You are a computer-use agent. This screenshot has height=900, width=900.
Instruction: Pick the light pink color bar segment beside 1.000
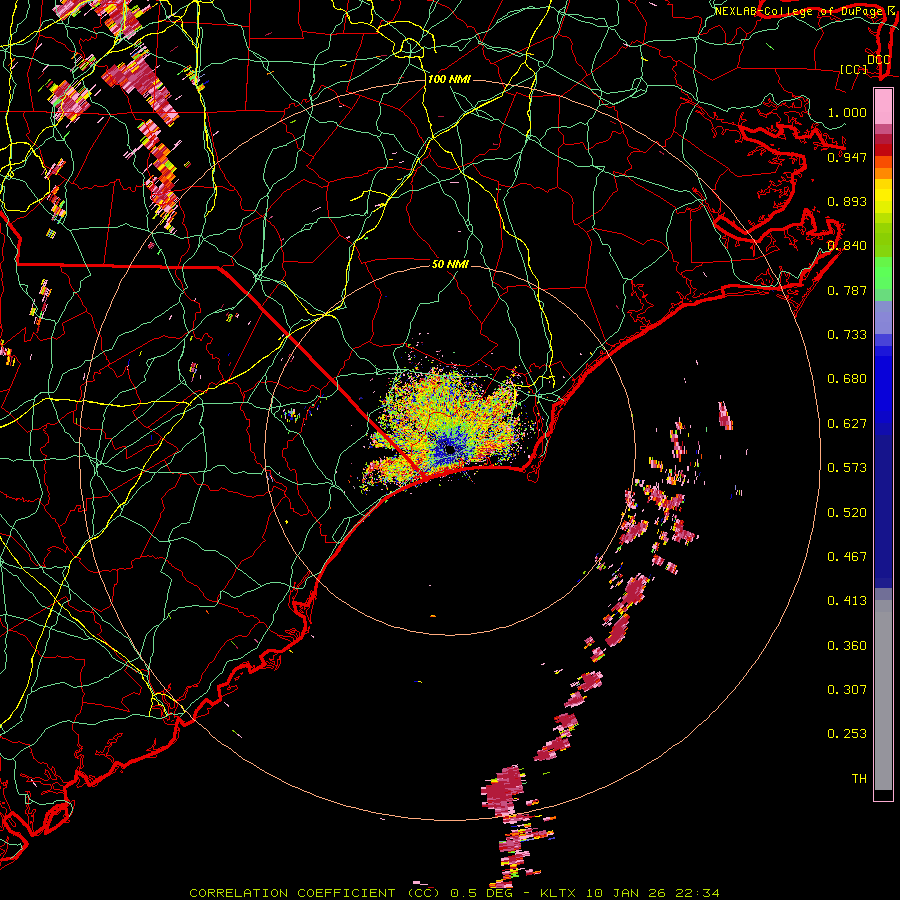[x=883, y=107]
